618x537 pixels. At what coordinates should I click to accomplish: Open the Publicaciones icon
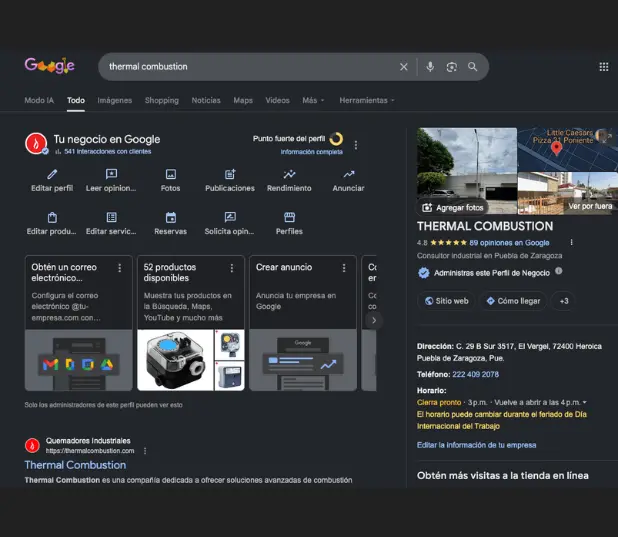(x=230, y=174)
